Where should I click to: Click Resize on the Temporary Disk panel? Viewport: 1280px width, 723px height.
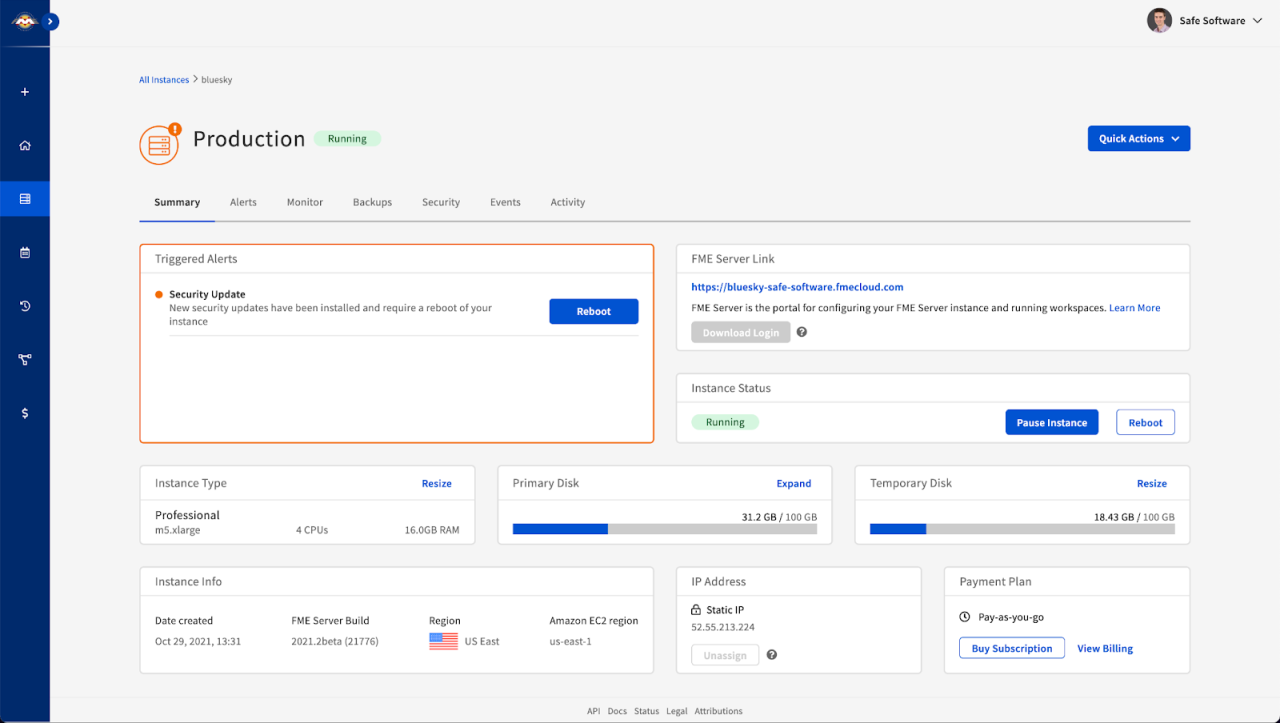point(1152,484)
